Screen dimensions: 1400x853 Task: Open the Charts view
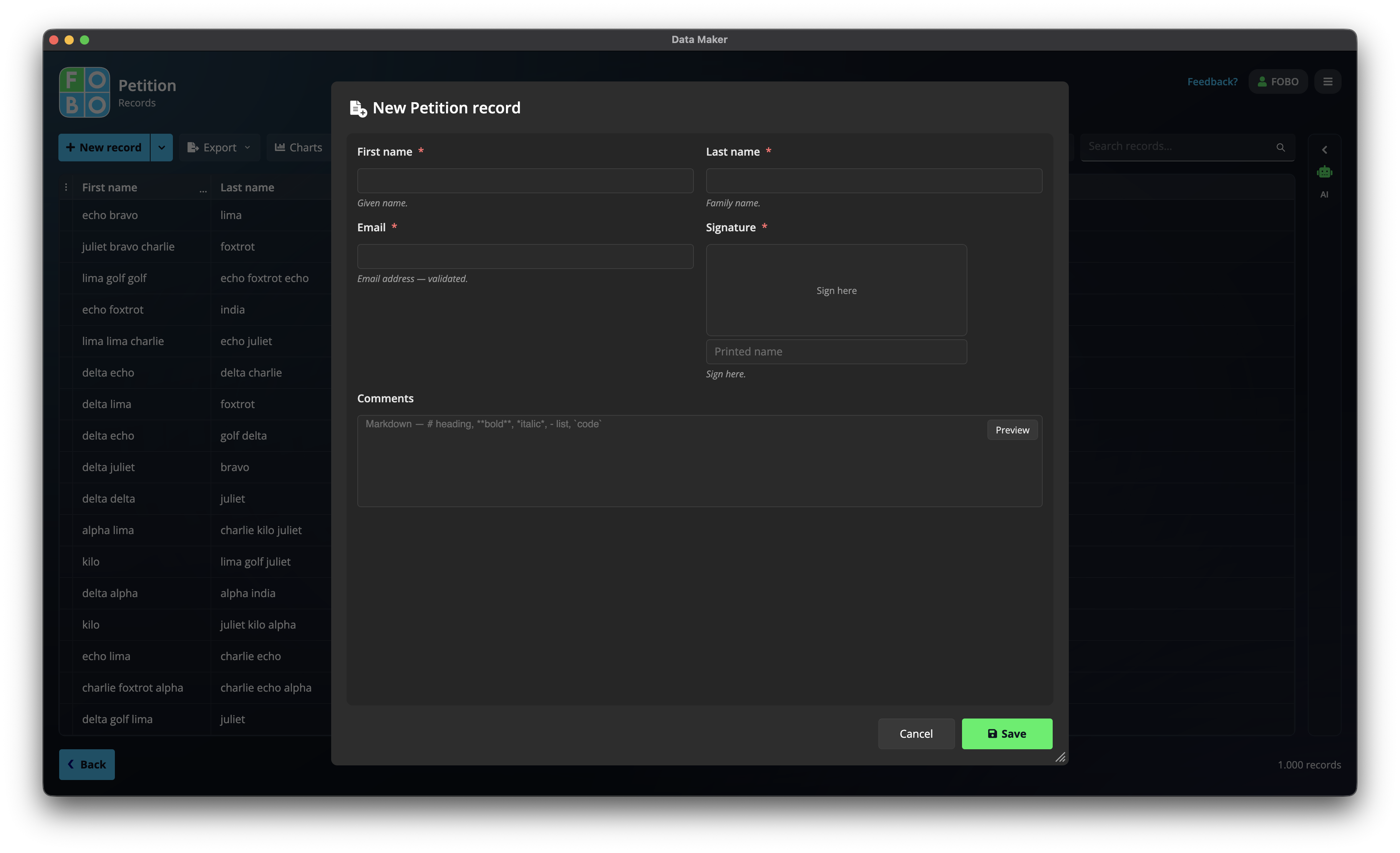[298, 147]
